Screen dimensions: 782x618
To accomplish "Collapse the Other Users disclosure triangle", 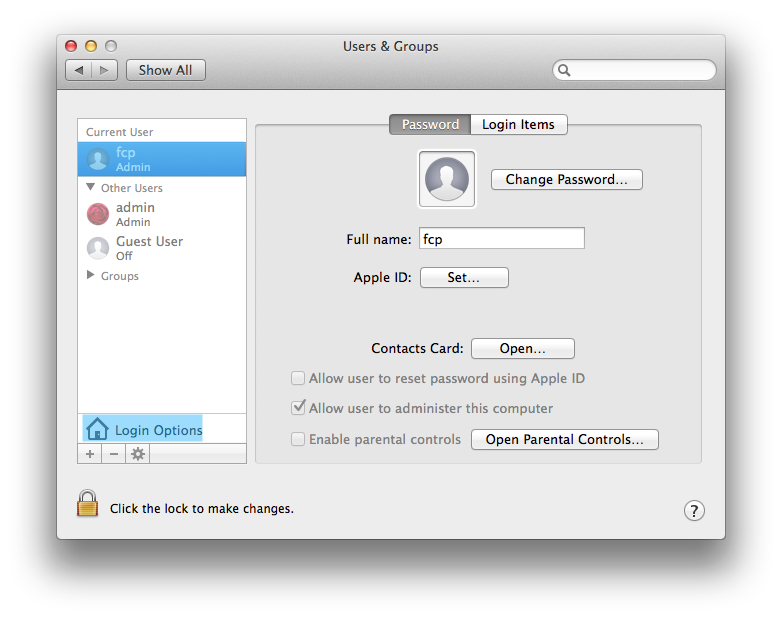I will tap(90, 187).
